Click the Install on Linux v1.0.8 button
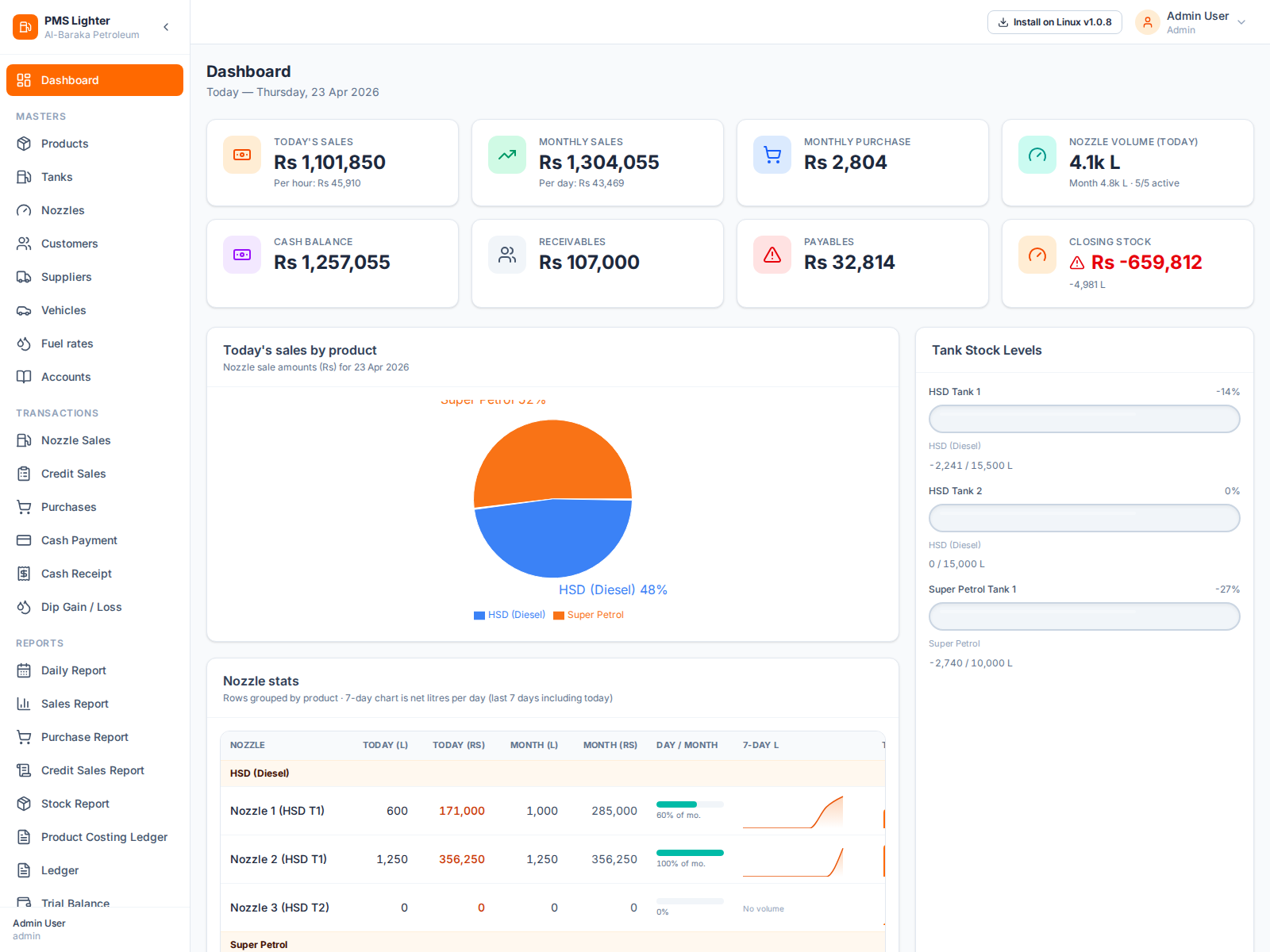The height and width of the screenshot is (952, 1270). [x=1054, y=21]
